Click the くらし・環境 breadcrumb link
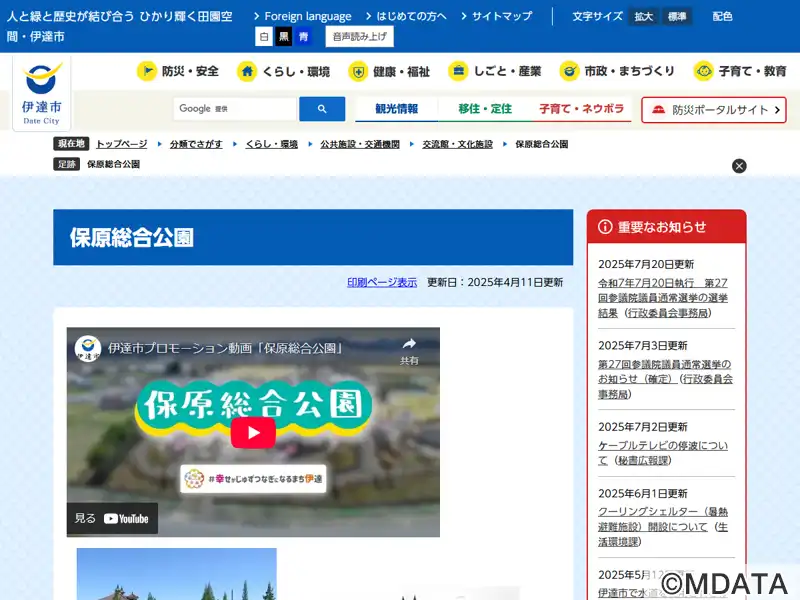 (x=271, y=144)
